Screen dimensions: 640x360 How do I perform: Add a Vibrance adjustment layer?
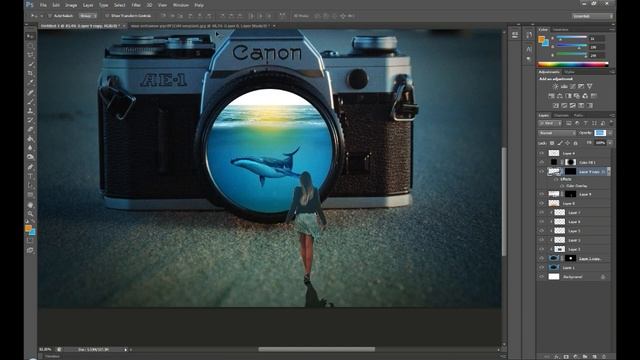[x=589, y=87]
